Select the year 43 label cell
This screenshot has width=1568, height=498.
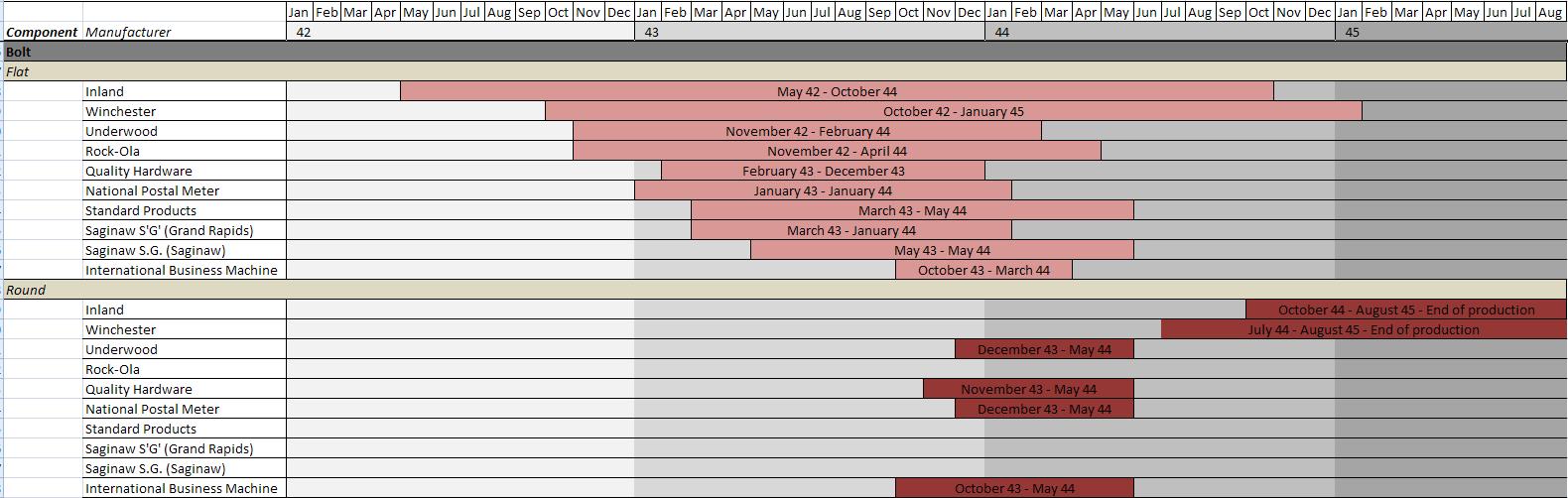810,32
